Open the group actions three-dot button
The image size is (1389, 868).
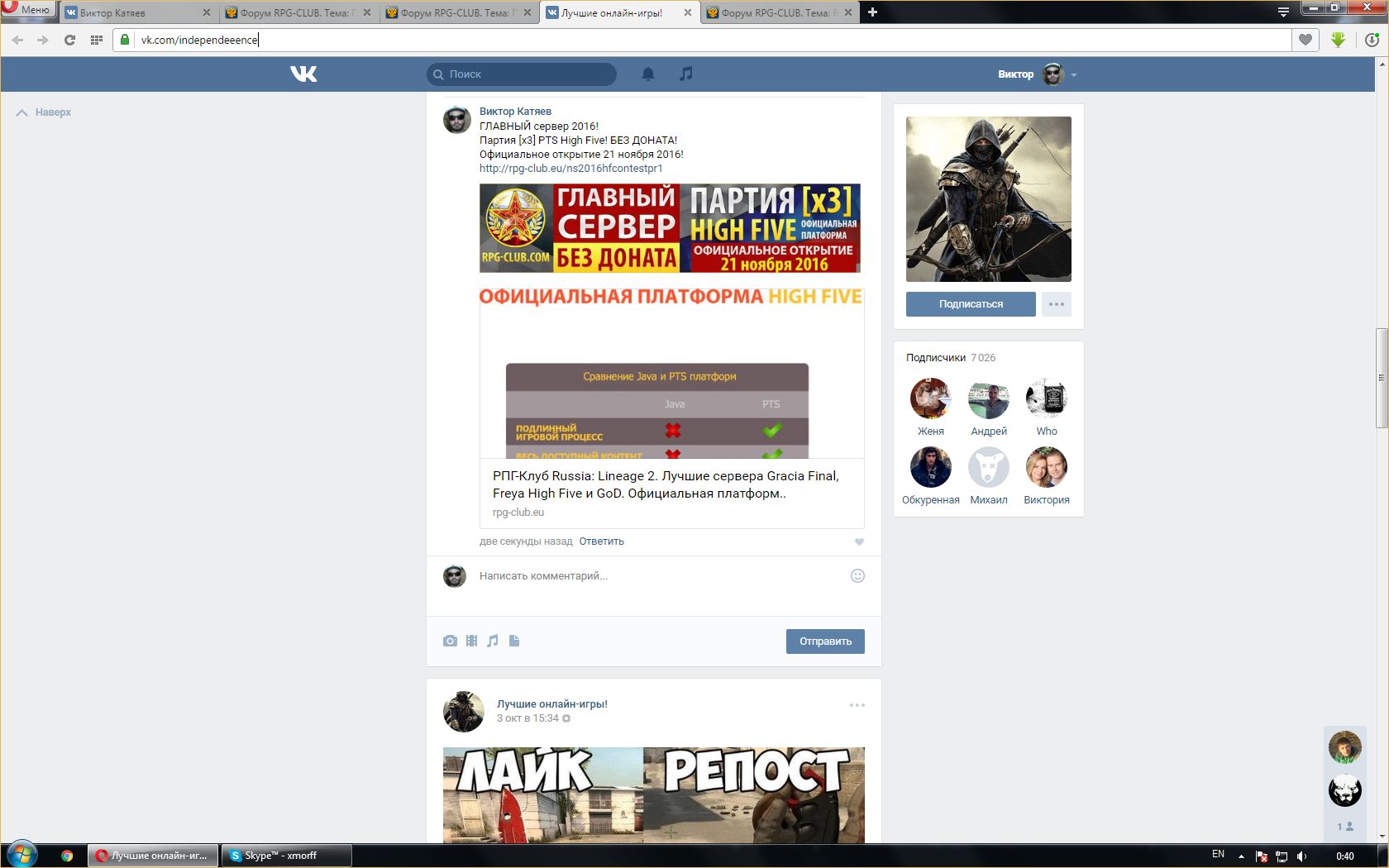1057,304
